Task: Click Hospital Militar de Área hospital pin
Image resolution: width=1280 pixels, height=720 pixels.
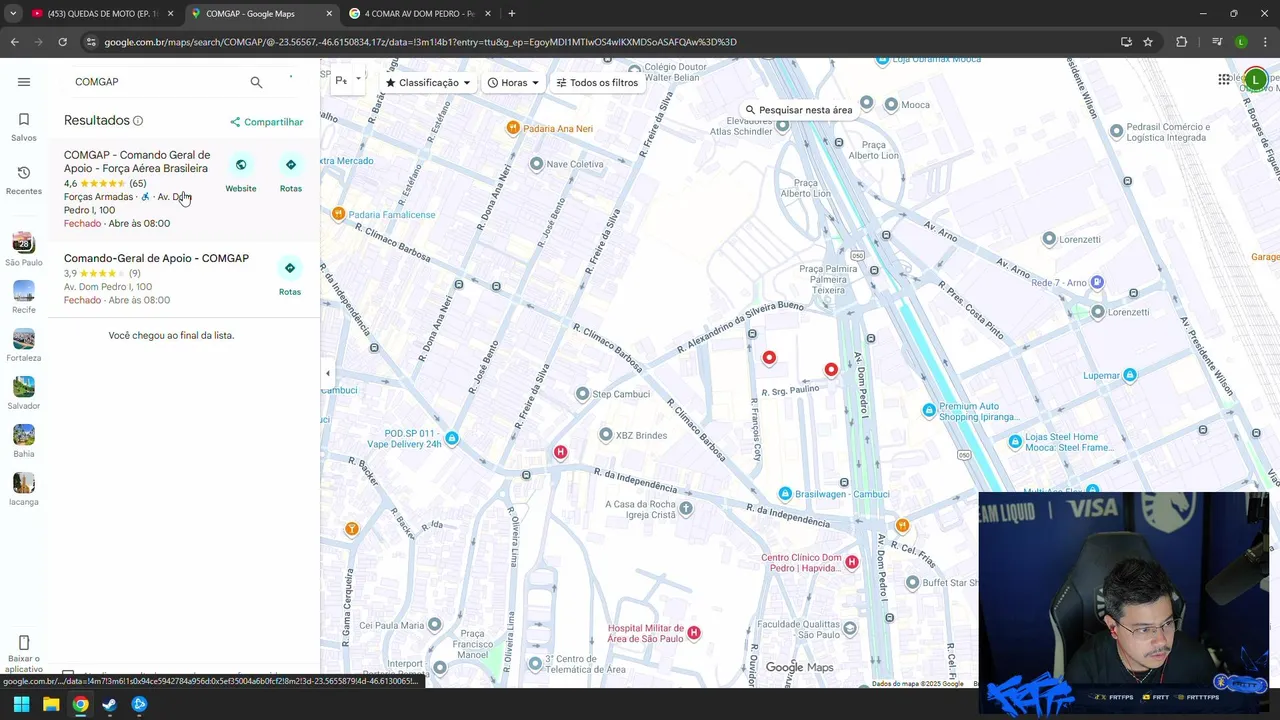Action: [693, 633]
